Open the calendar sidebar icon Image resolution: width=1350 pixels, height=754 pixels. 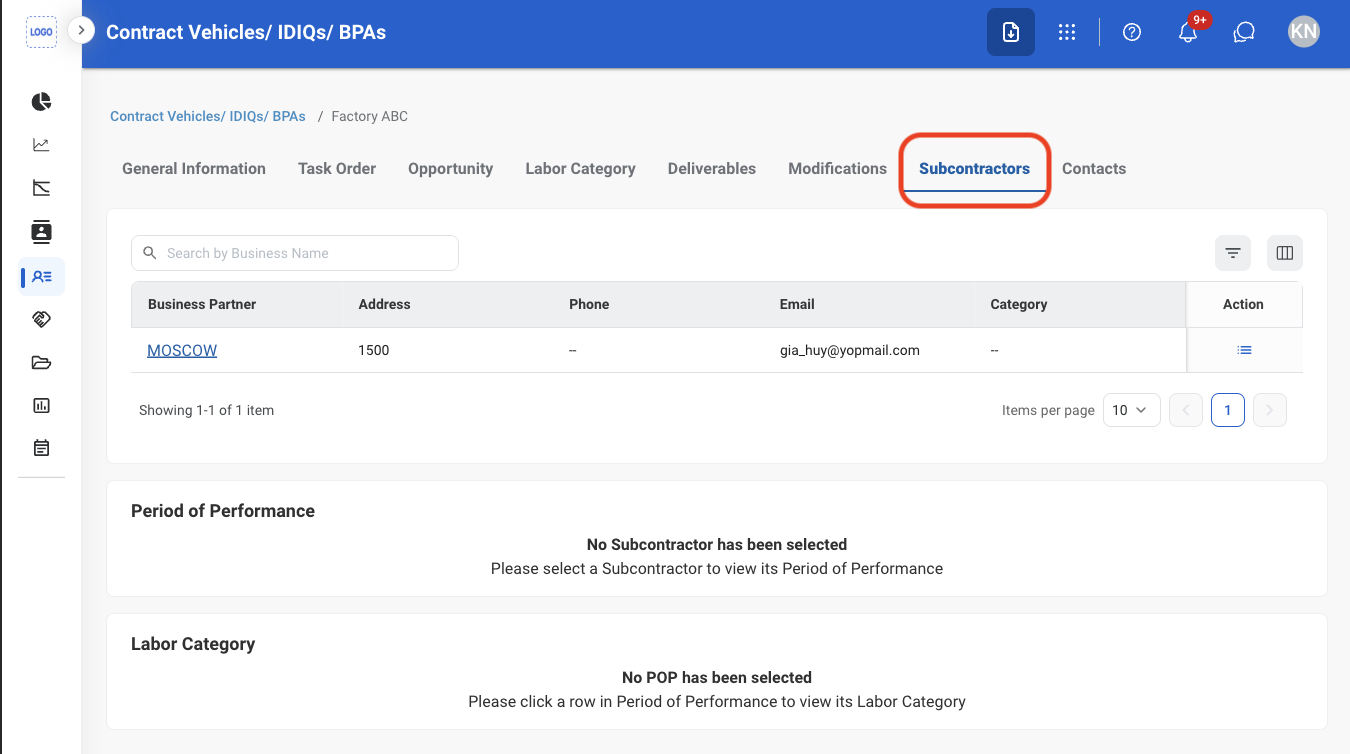(x=41, y=448)
